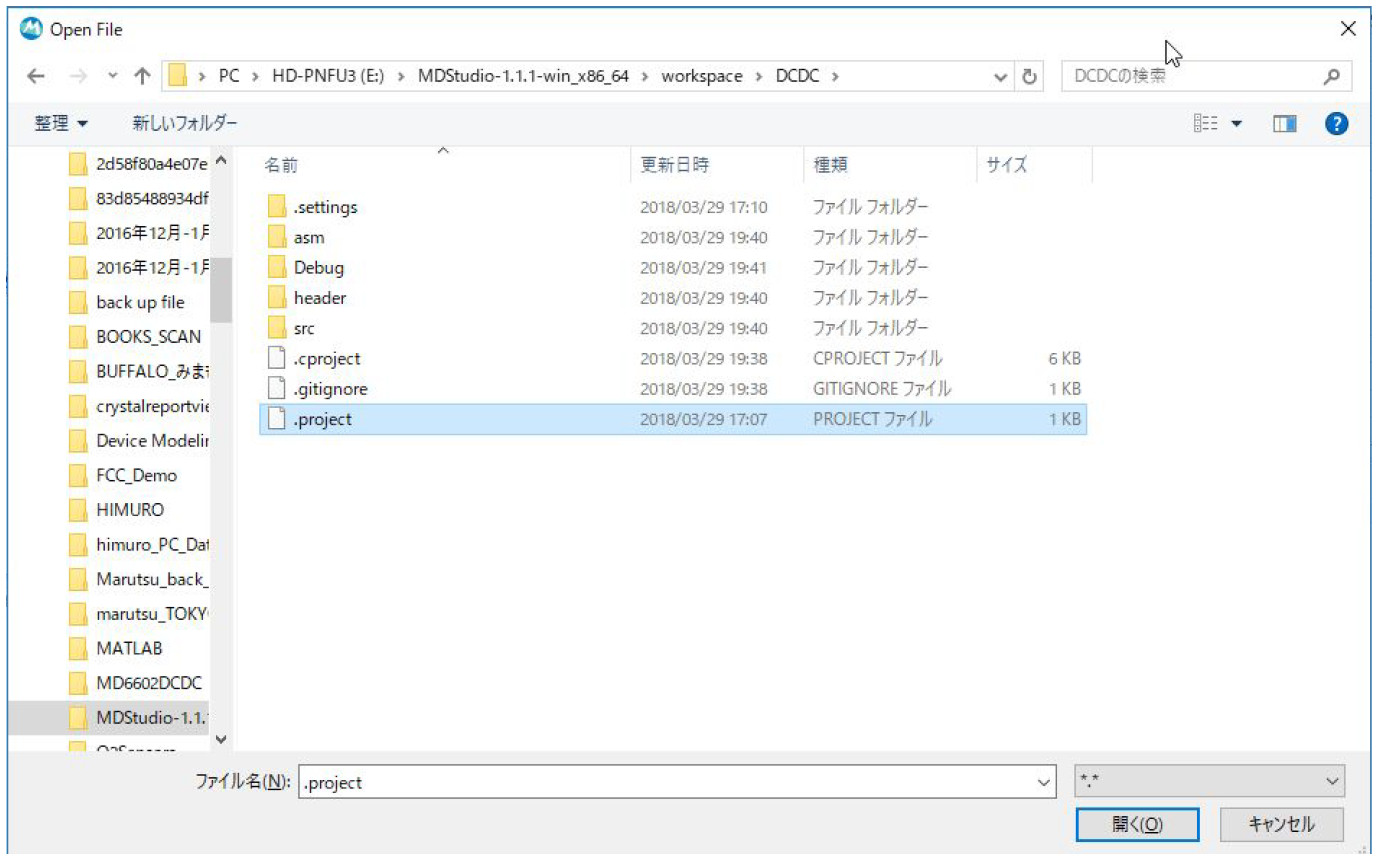Click the Up one level arrow
The width and height of the screenshot is (1377, 856).
click(x=142, y=76)
